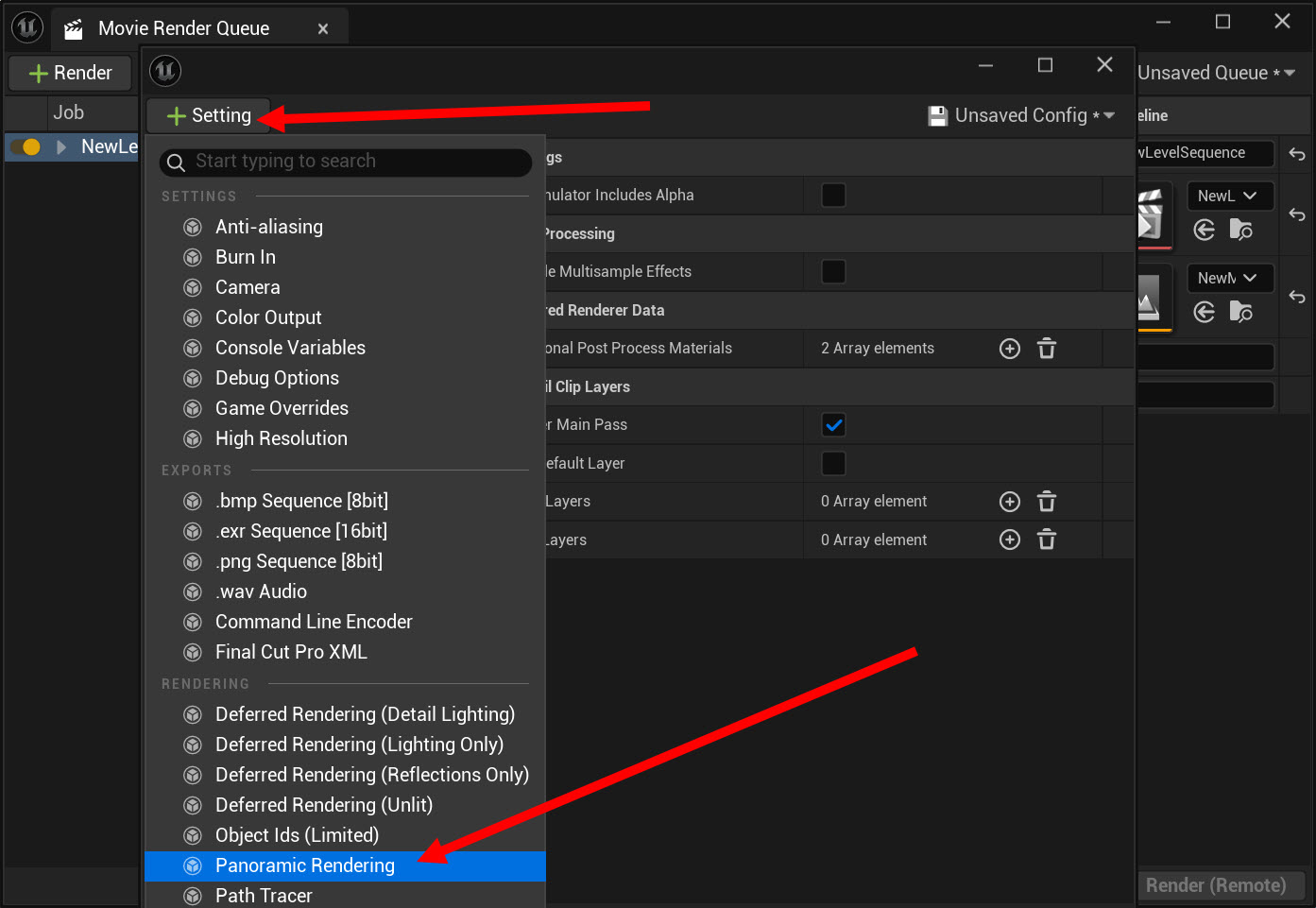The image size is (1316, 908).
Task: Delete the Additional Post Process Materials array elements
Action: [x=1047, y=349]
